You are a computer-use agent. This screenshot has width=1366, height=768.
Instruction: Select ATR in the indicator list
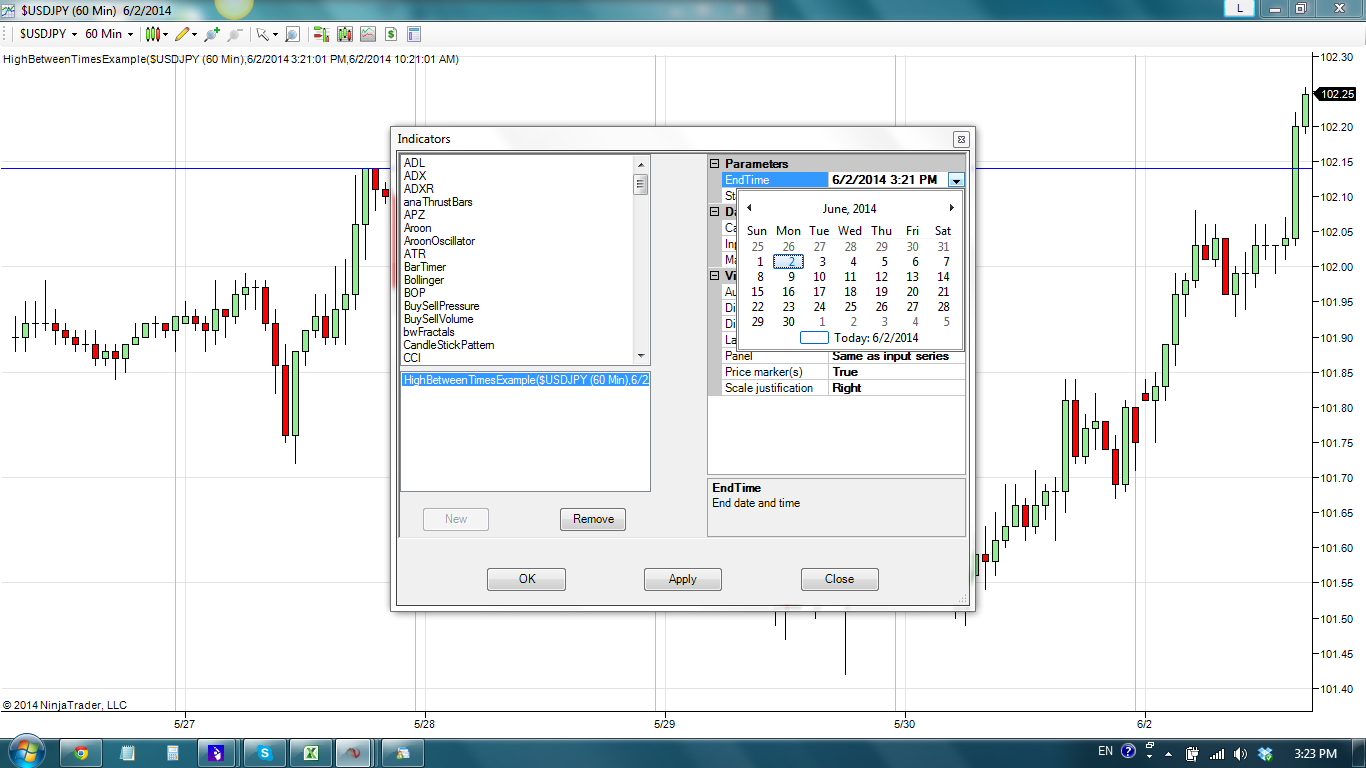415,254
